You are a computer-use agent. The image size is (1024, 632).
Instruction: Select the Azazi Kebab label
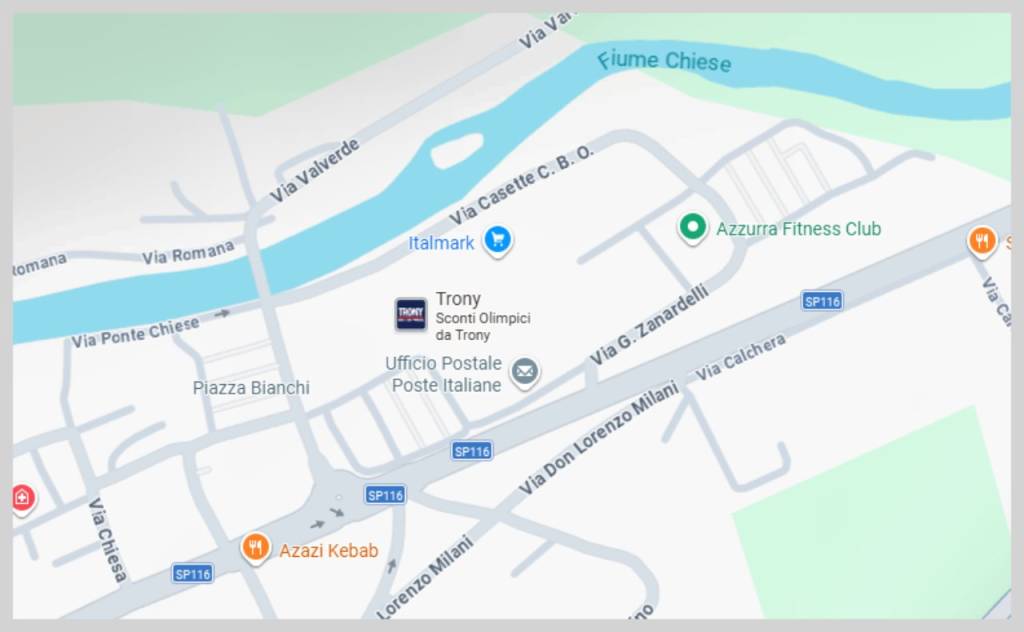[x=328, y=550]
